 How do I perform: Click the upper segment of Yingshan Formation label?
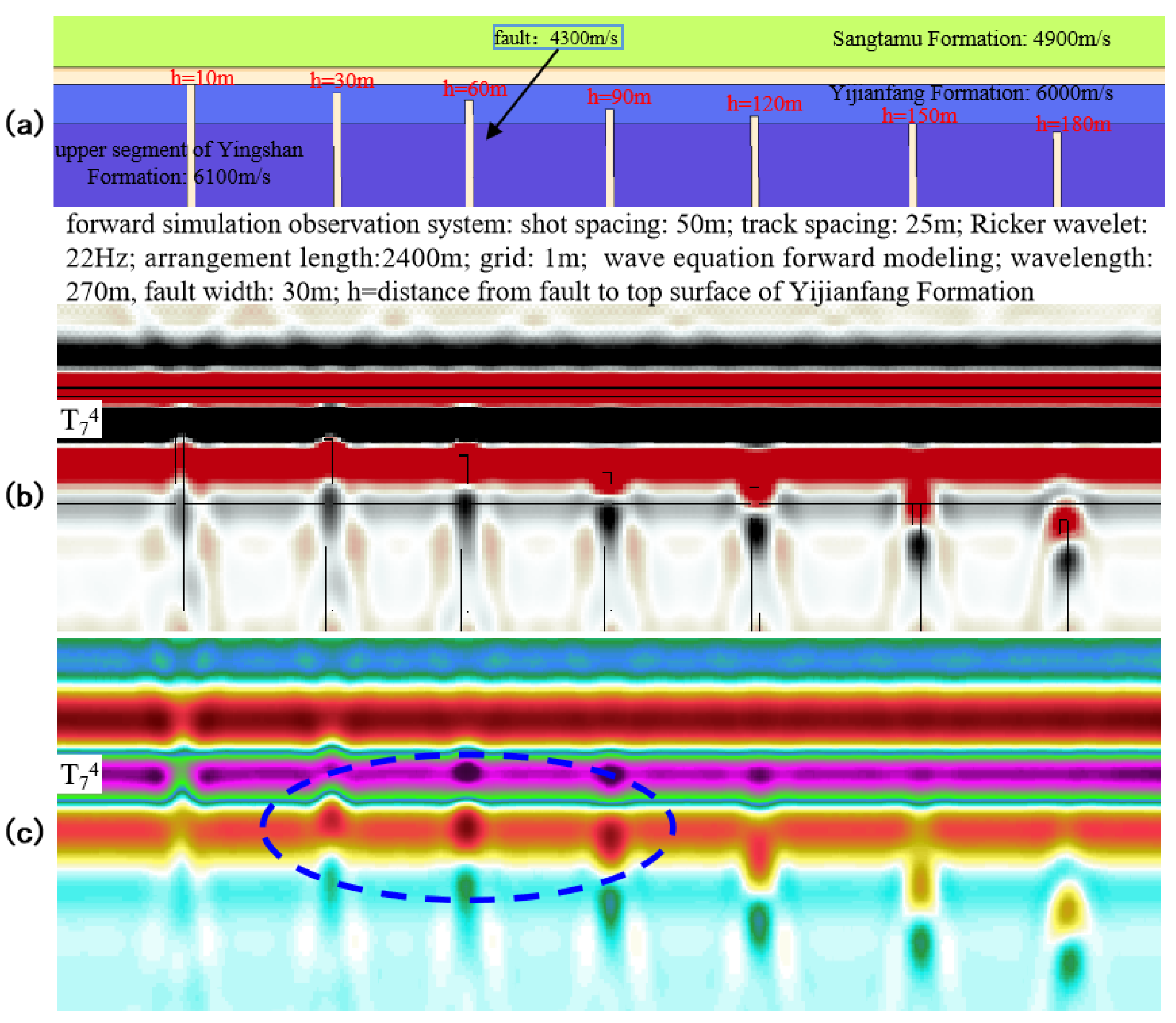click(x=179, y=163)
